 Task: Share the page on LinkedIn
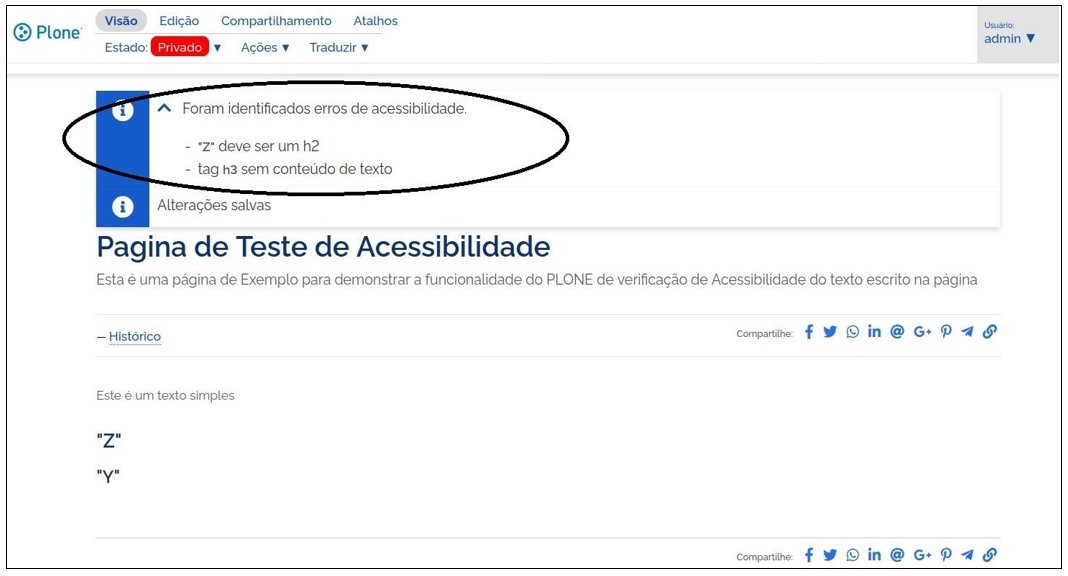tap(874, 331)
